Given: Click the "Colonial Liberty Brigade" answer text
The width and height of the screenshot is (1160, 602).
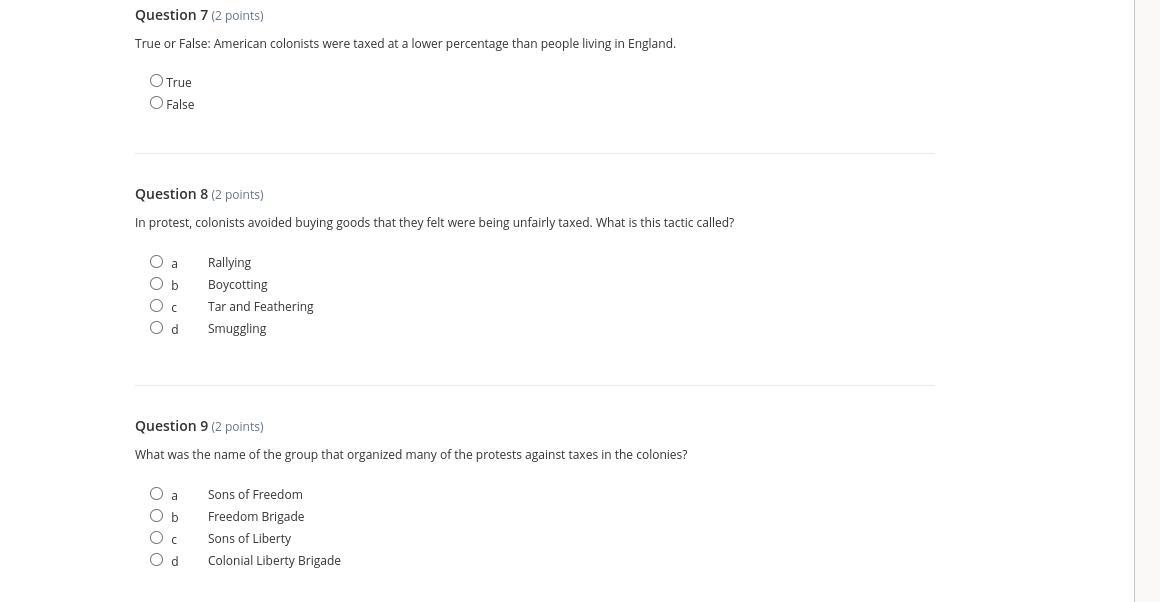Looking at the screenshot, I should click(x=274, y=561).
